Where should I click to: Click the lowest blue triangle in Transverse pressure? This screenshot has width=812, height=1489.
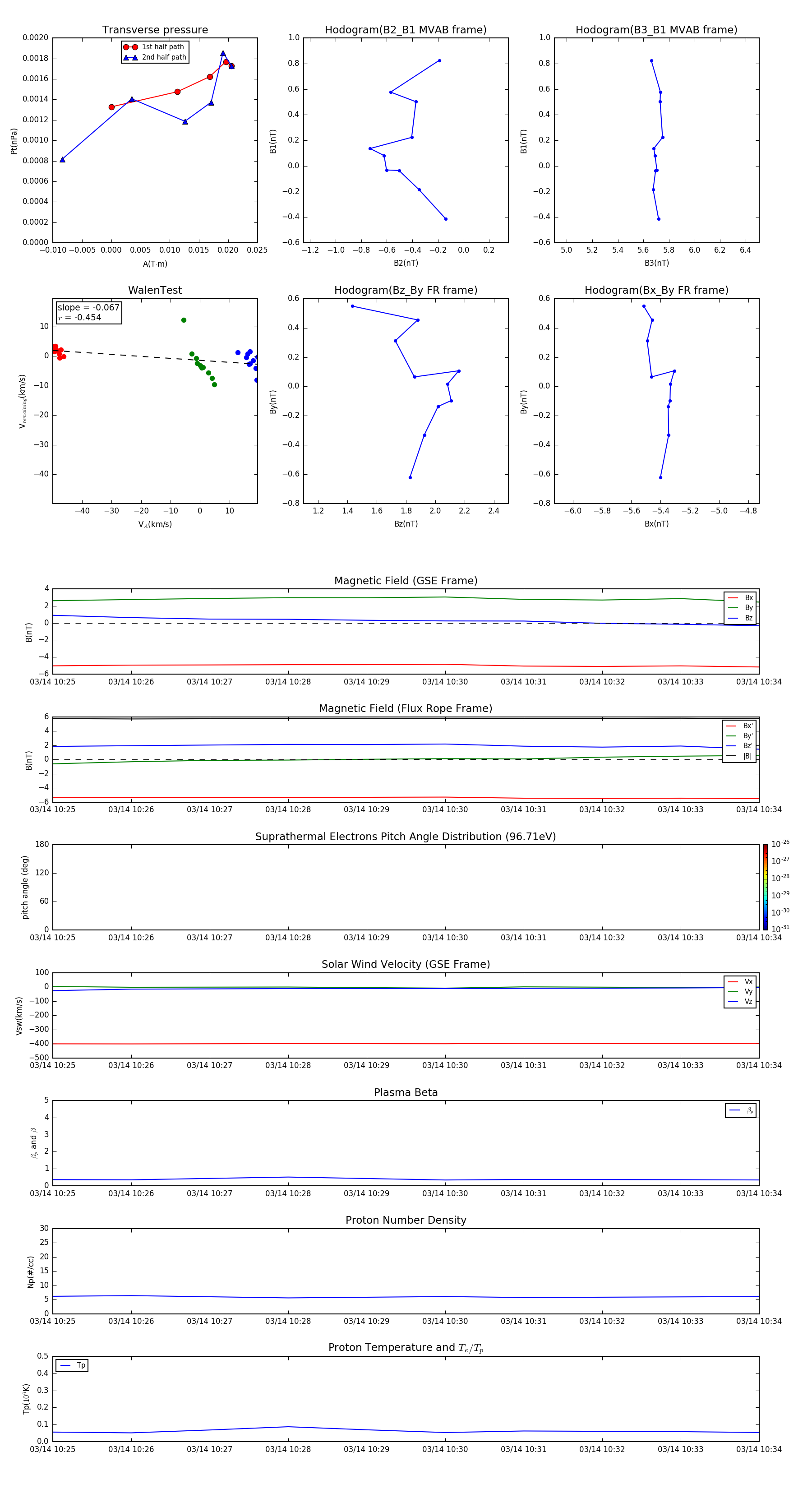(x=62, y=160)
